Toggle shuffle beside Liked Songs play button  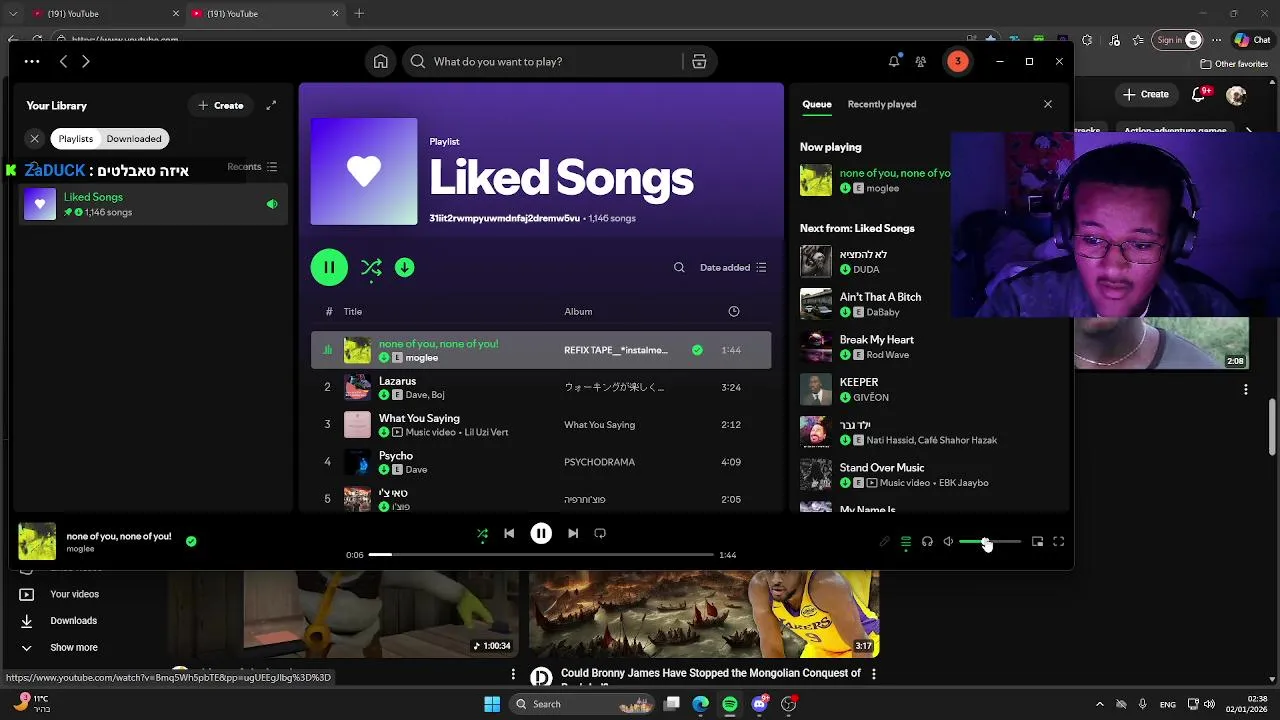point(371,267)
